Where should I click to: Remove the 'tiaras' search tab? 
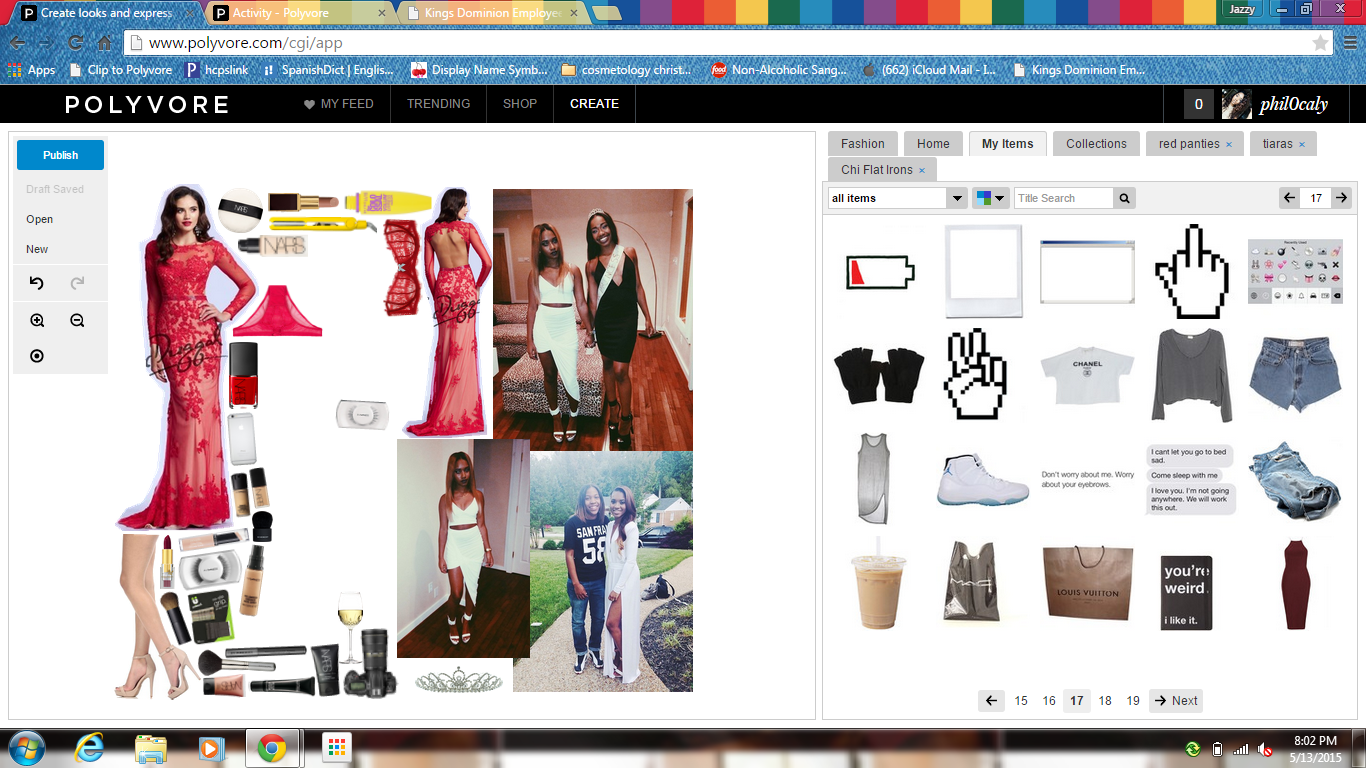point(1301,145)
